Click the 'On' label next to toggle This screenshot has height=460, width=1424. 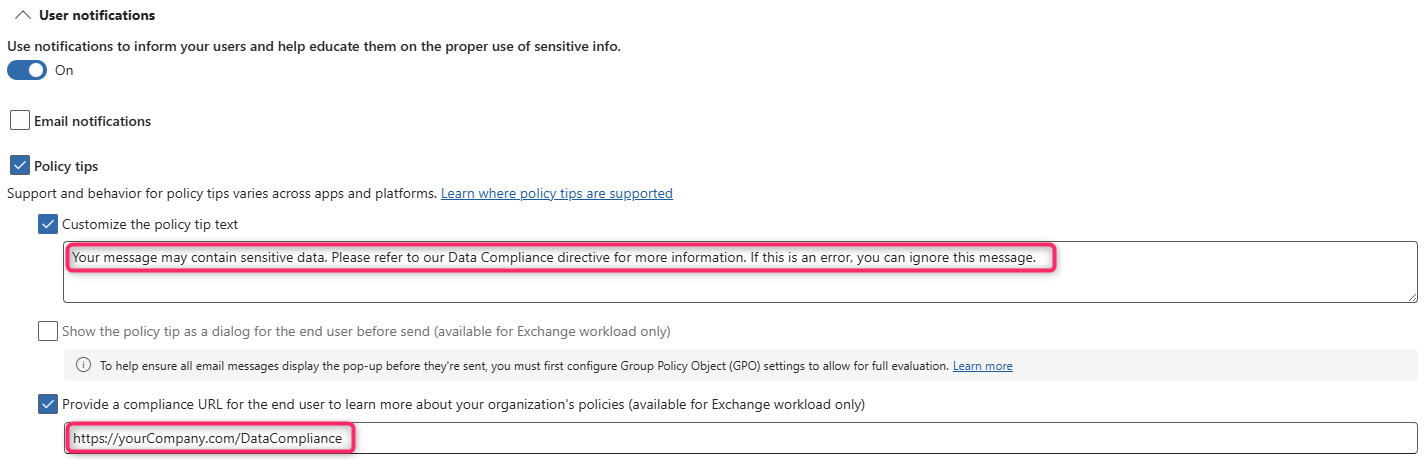(x=64, y=70)
